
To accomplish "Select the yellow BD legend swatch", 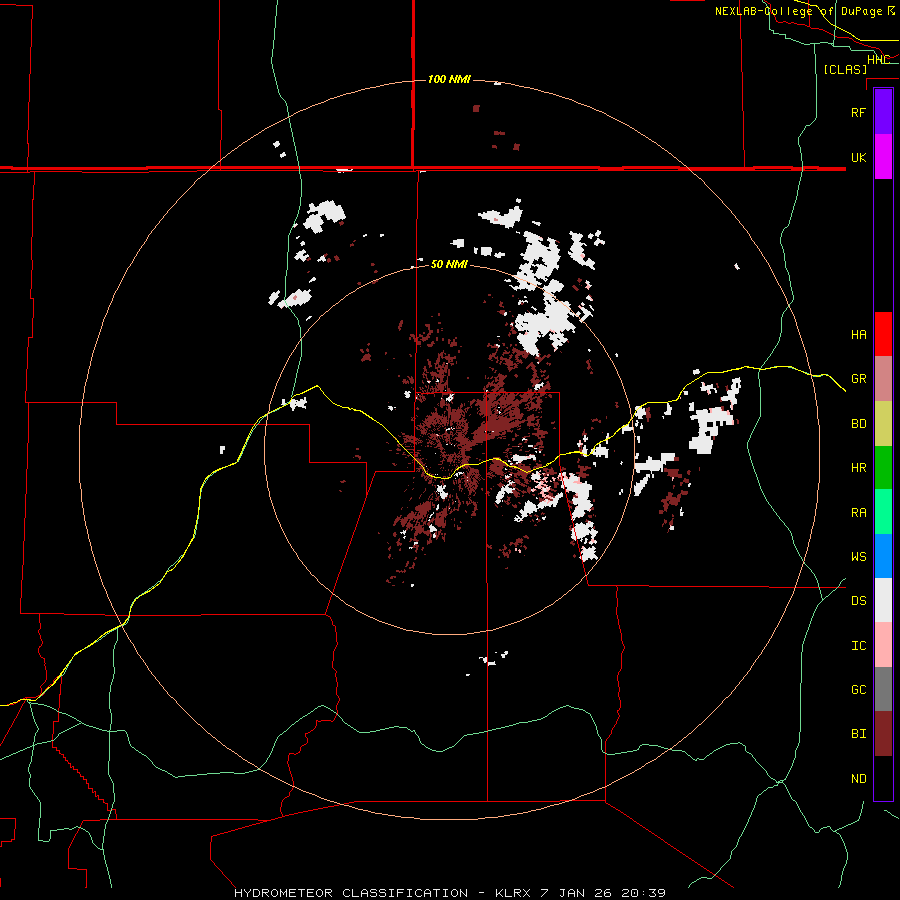I will pyautogui.click(x=883, y=423).
